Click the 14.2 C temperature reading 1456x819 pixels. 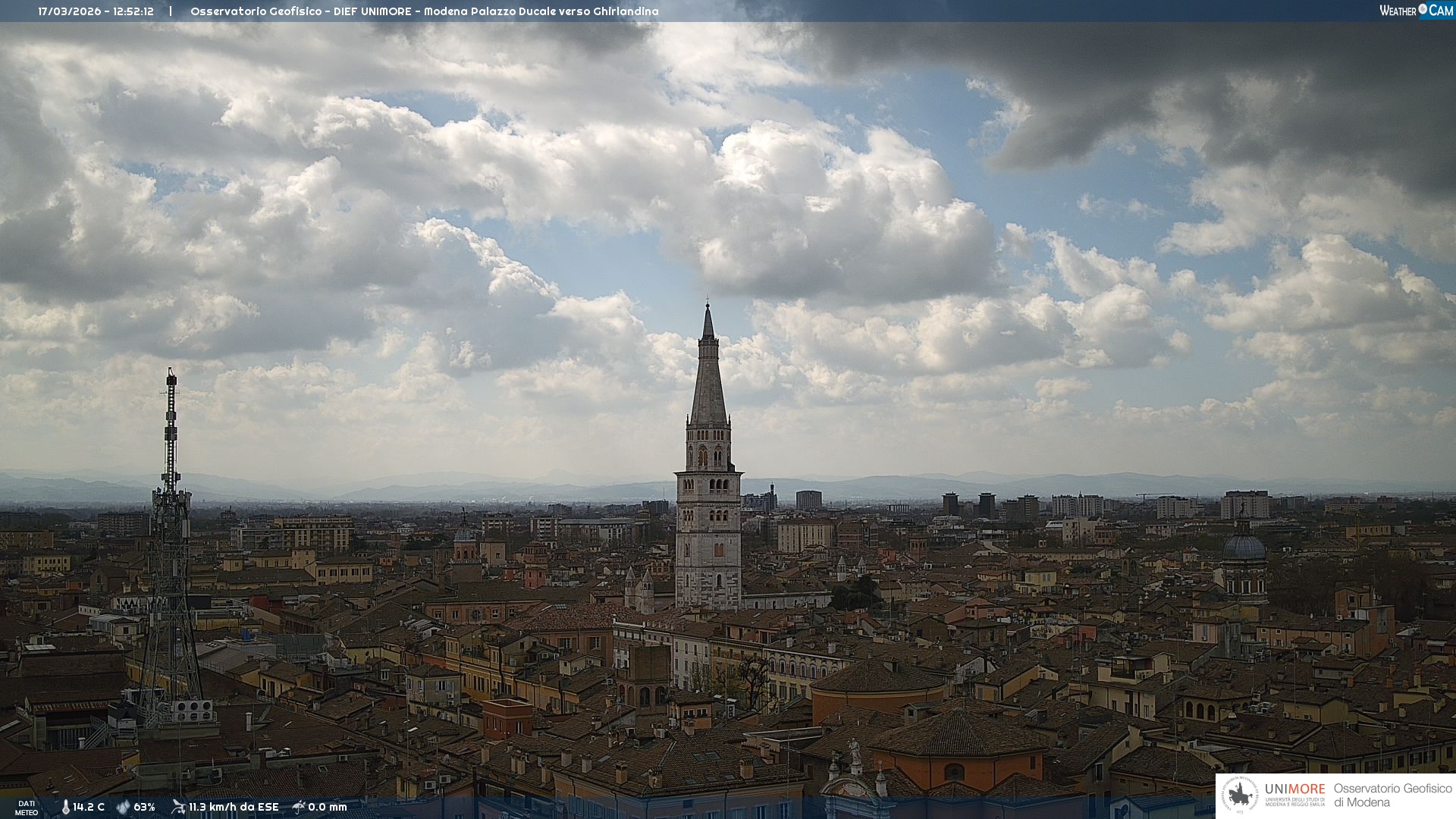(89, 807)
